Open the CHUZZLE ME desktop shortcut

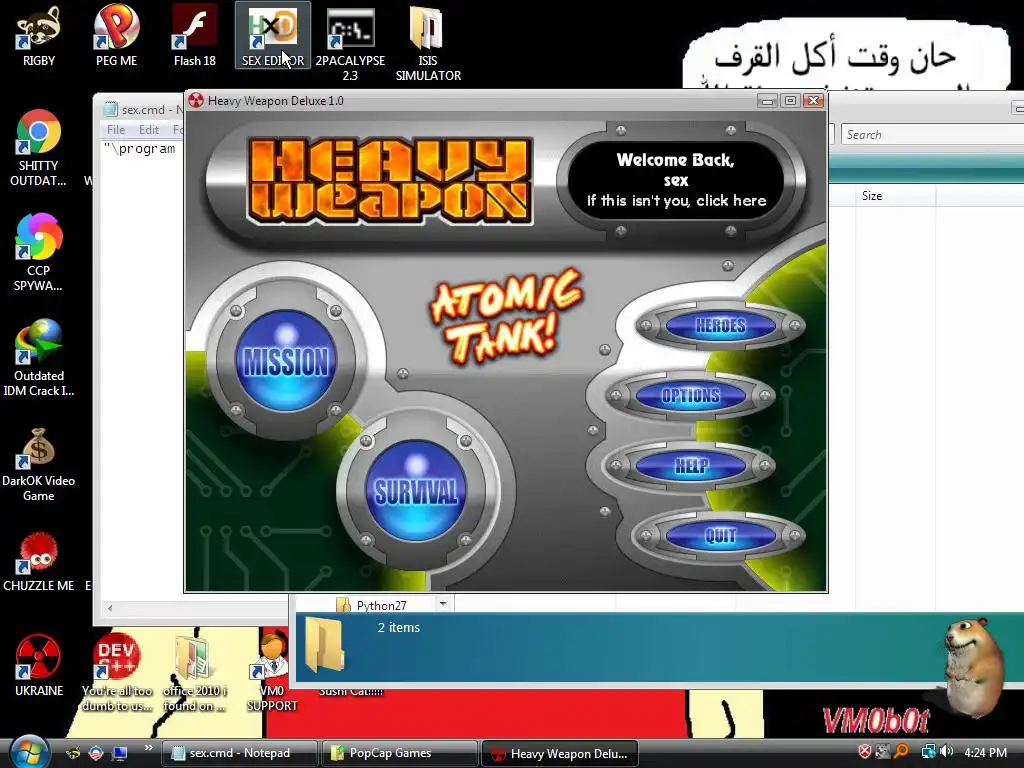pyautogui.click(x=39, y=562)
